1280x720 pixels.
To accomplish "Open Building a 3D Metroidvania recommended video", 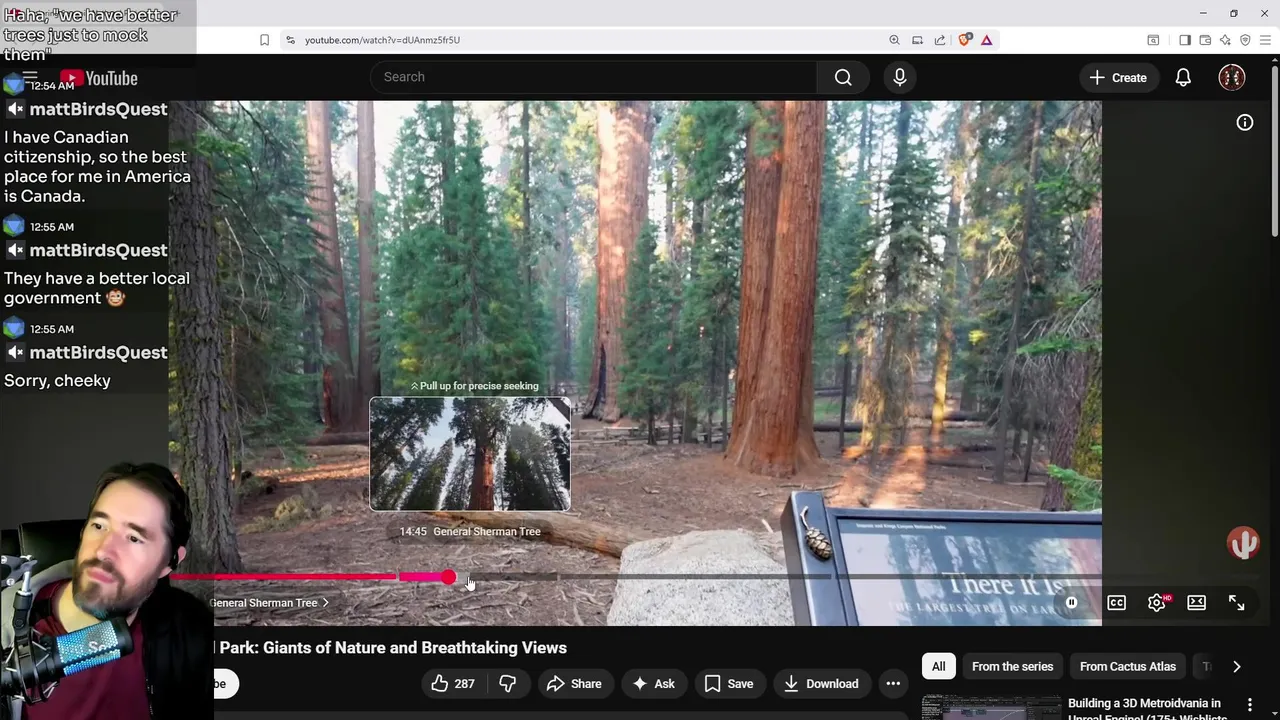I will pos(1147,709).
